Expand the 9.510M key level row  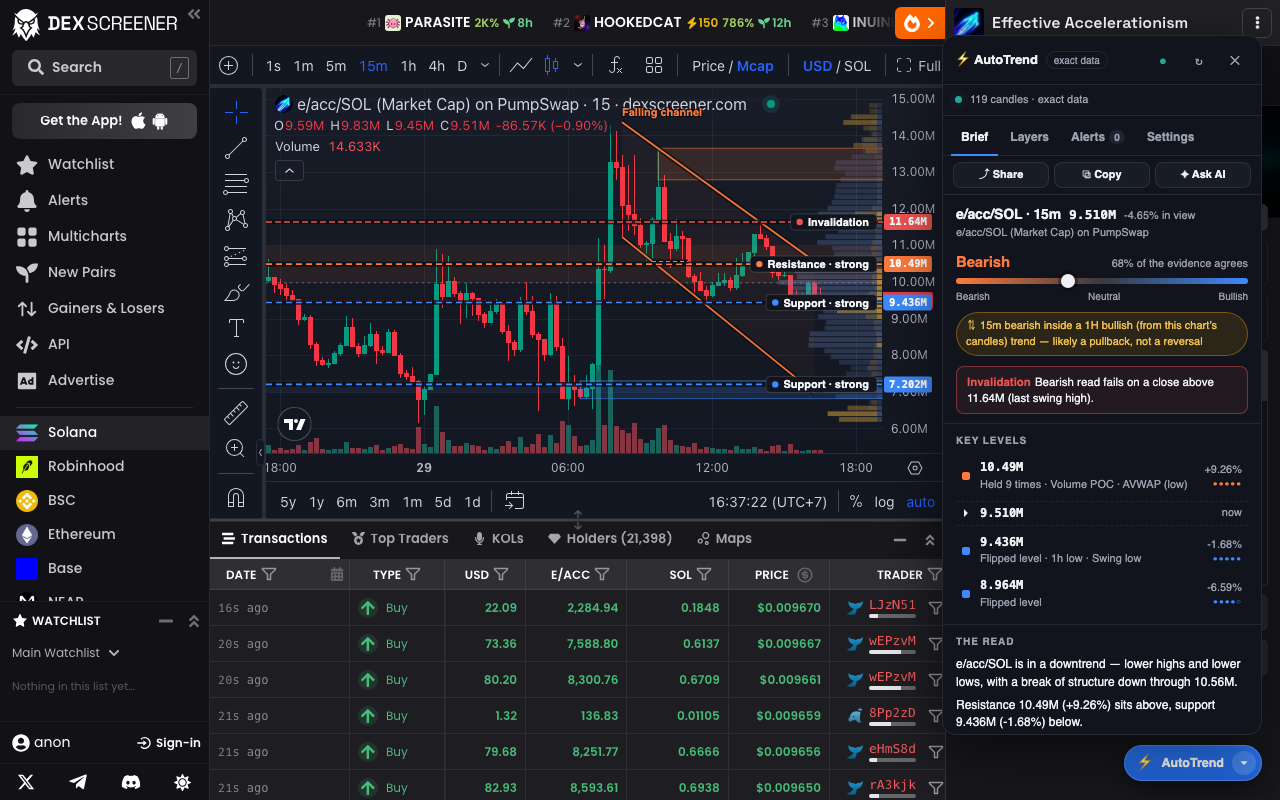pos(1102,513)
